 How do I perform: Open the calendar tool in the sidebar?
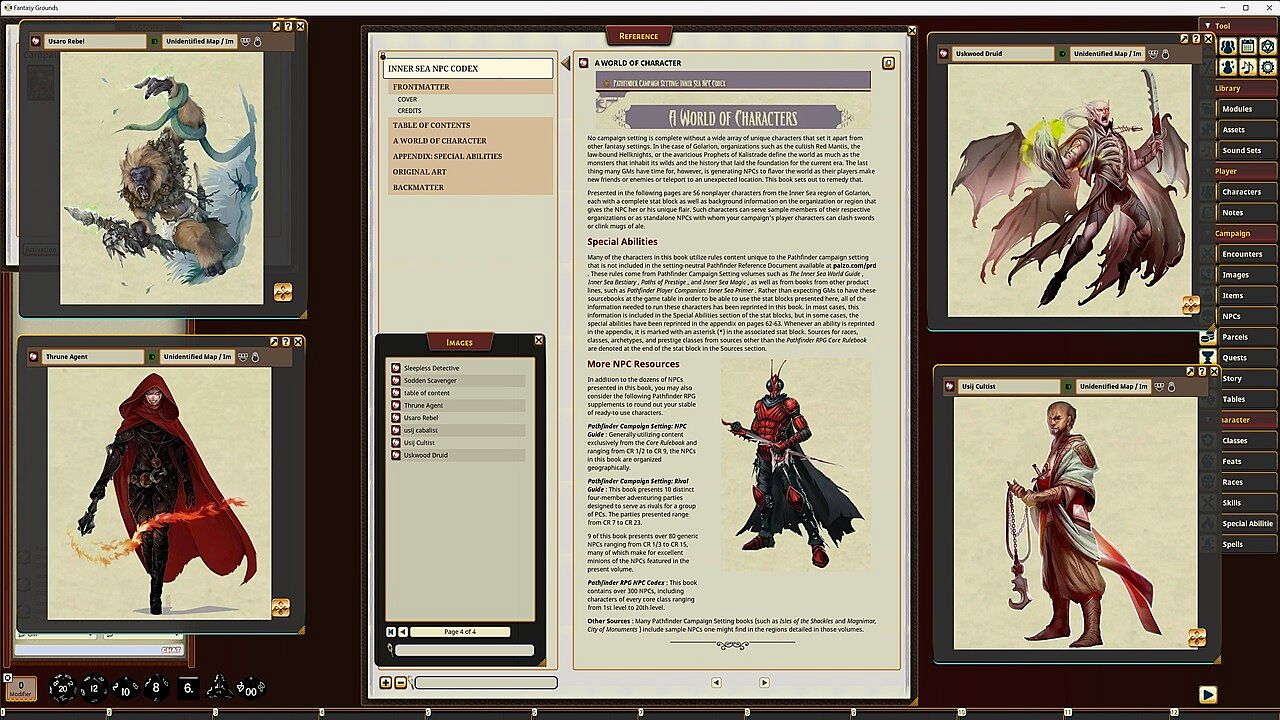click(x=1247, y=46)
